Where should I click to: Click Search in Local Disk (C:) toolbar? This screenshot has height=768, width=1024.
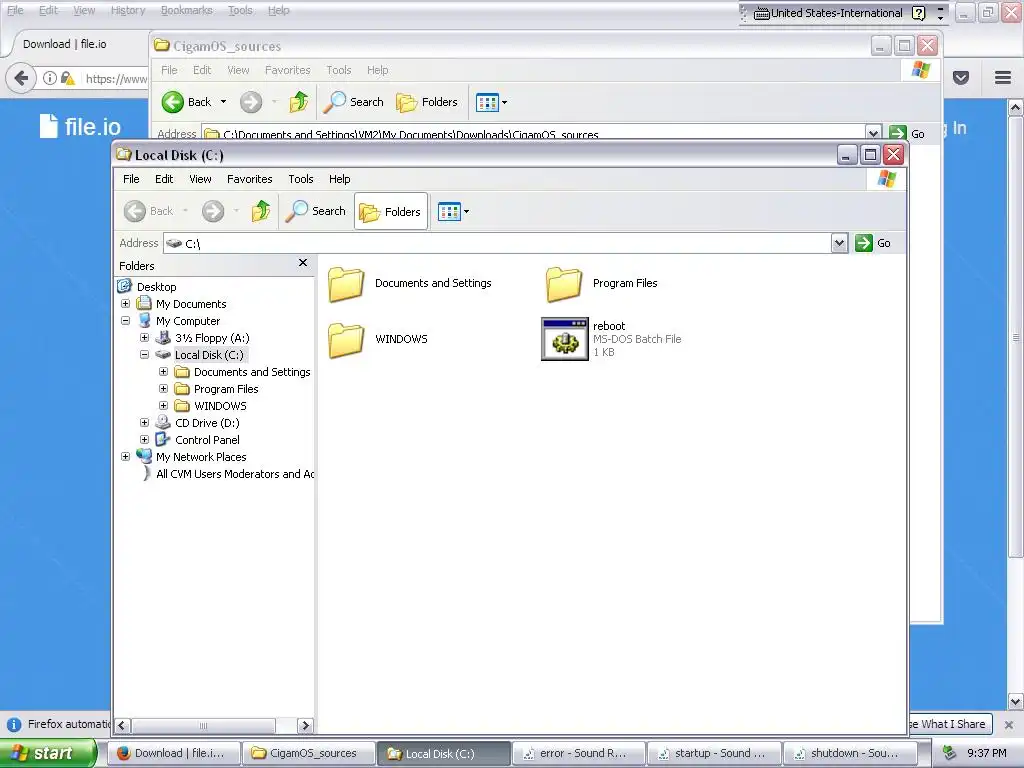click(316, 211)
